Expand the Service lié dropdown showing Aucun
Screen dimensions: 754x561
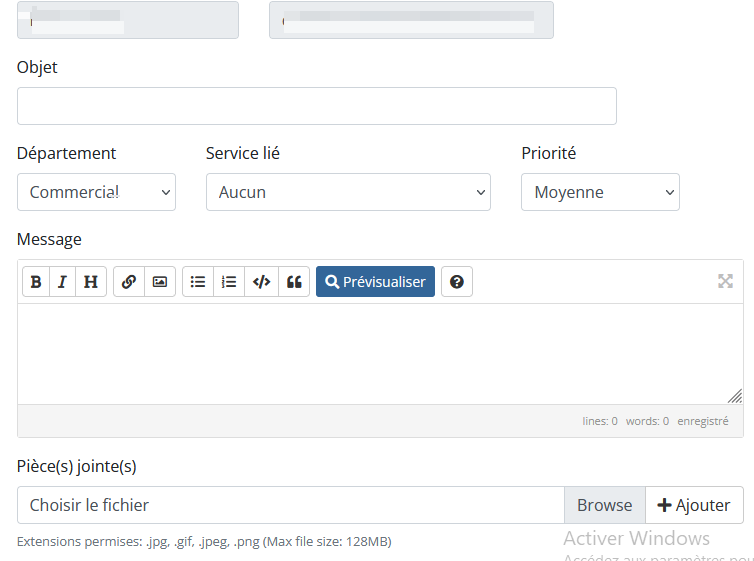point(349,192)
